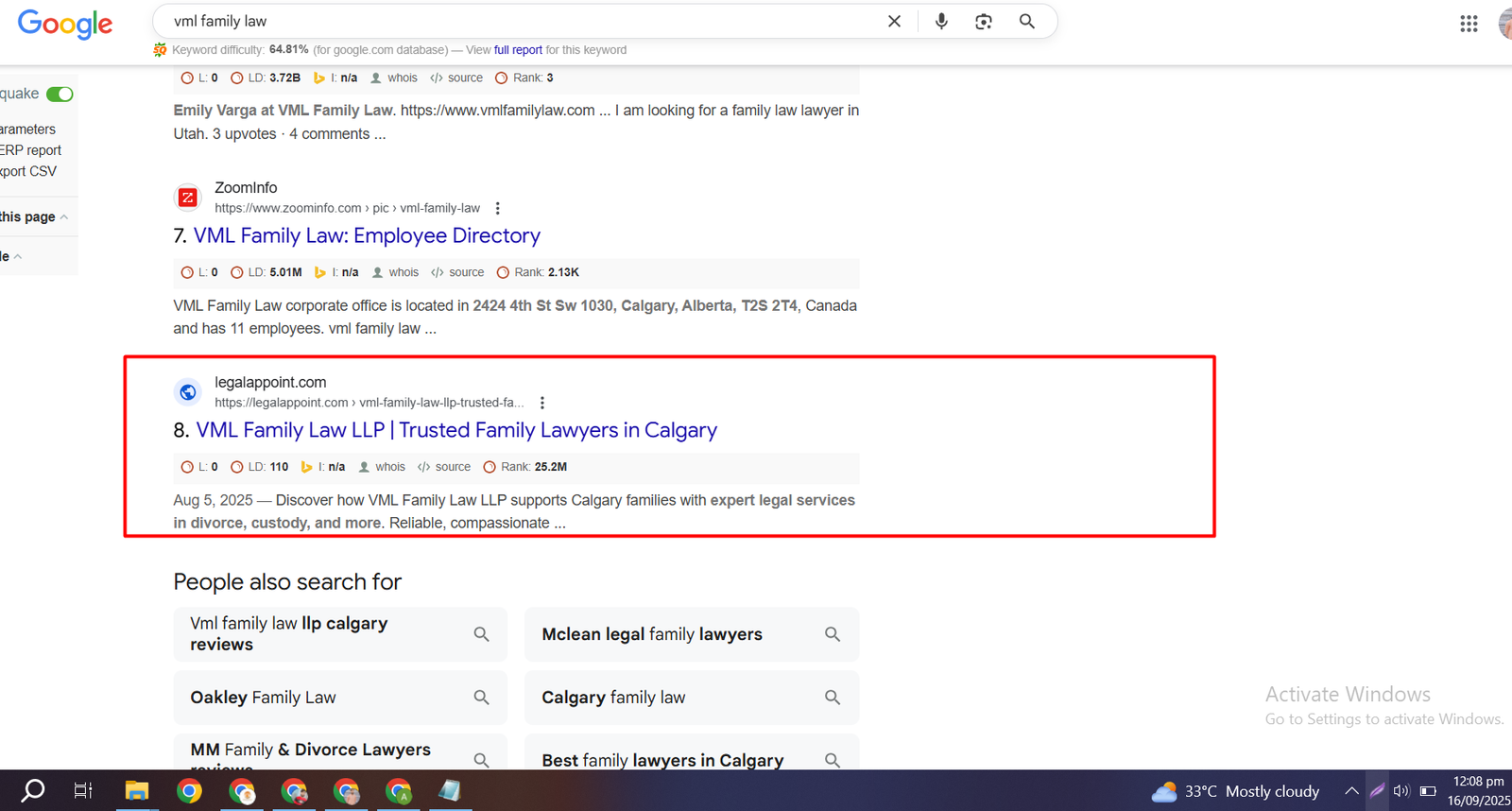Select 'SERP report' in the sidebar
Viewport: 1512px width, 811px height.
[30, 150]
